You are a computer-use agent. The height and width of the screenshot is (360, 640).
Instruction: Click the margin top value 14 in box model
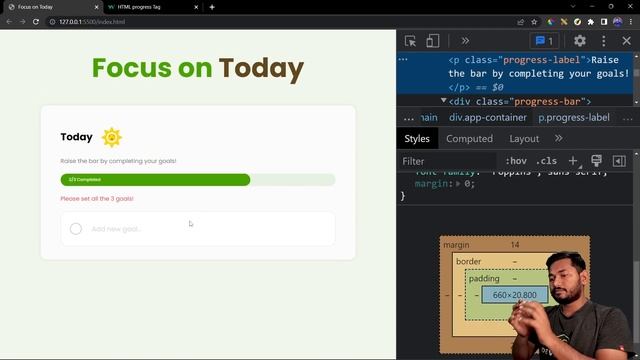(x=515, y=244)
